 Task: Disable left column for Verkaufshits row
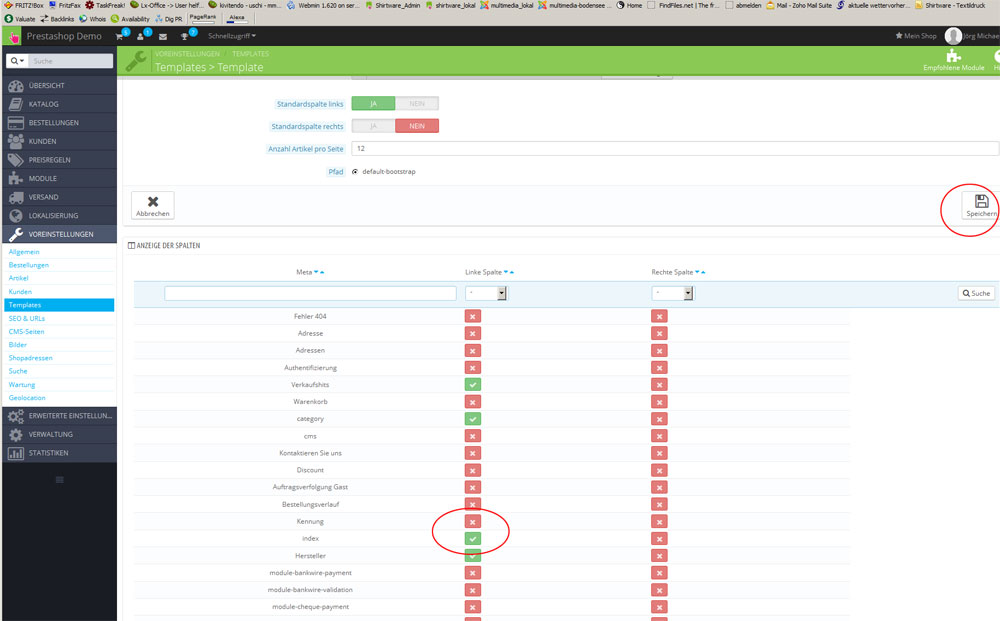[473, 384]
